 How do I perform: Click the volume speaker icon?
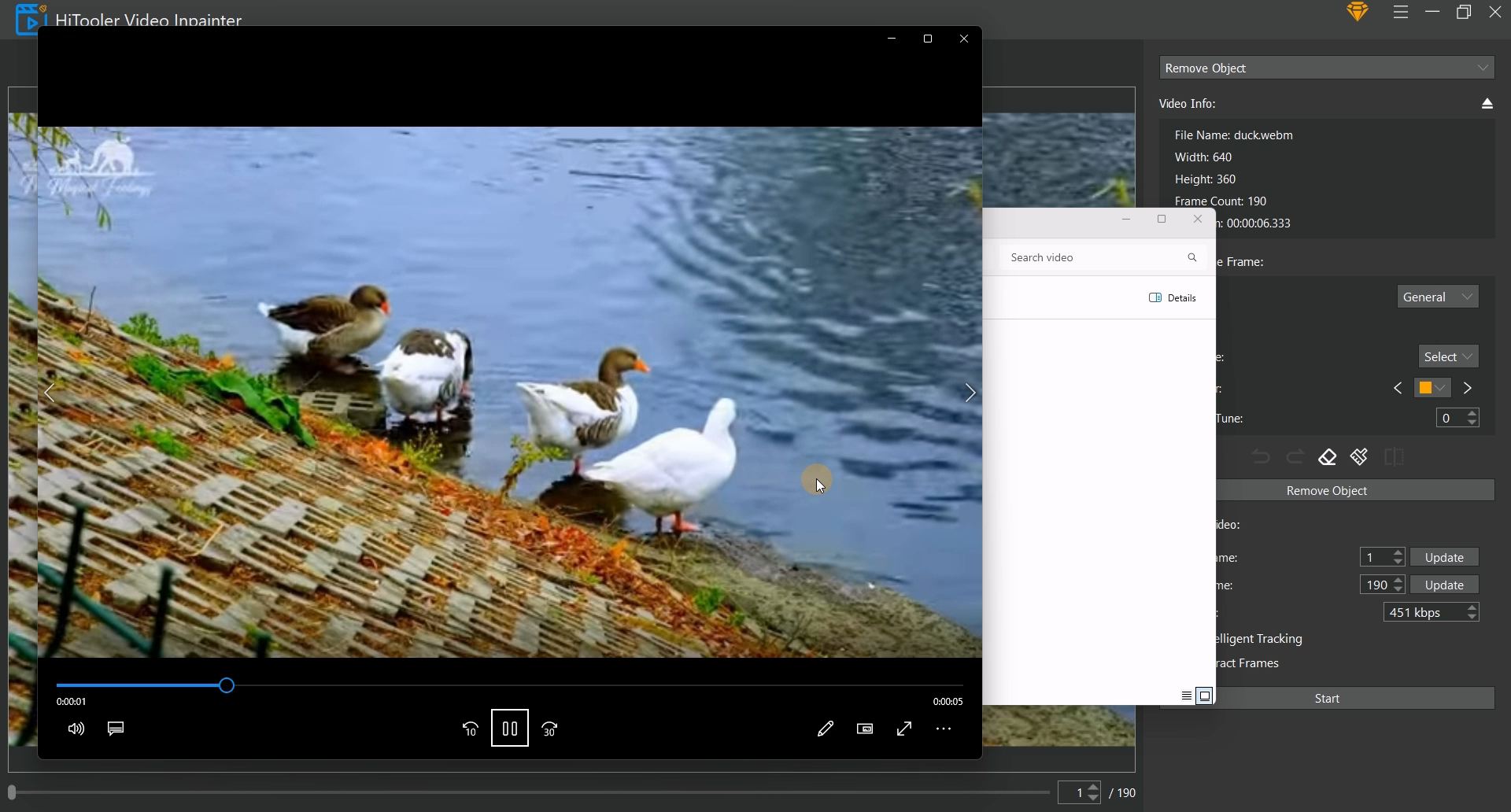point(76,729)
